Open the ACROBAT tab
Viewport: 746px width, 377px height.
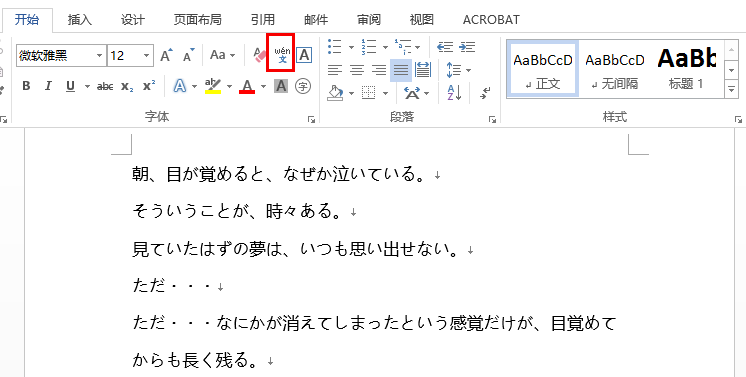491,20
